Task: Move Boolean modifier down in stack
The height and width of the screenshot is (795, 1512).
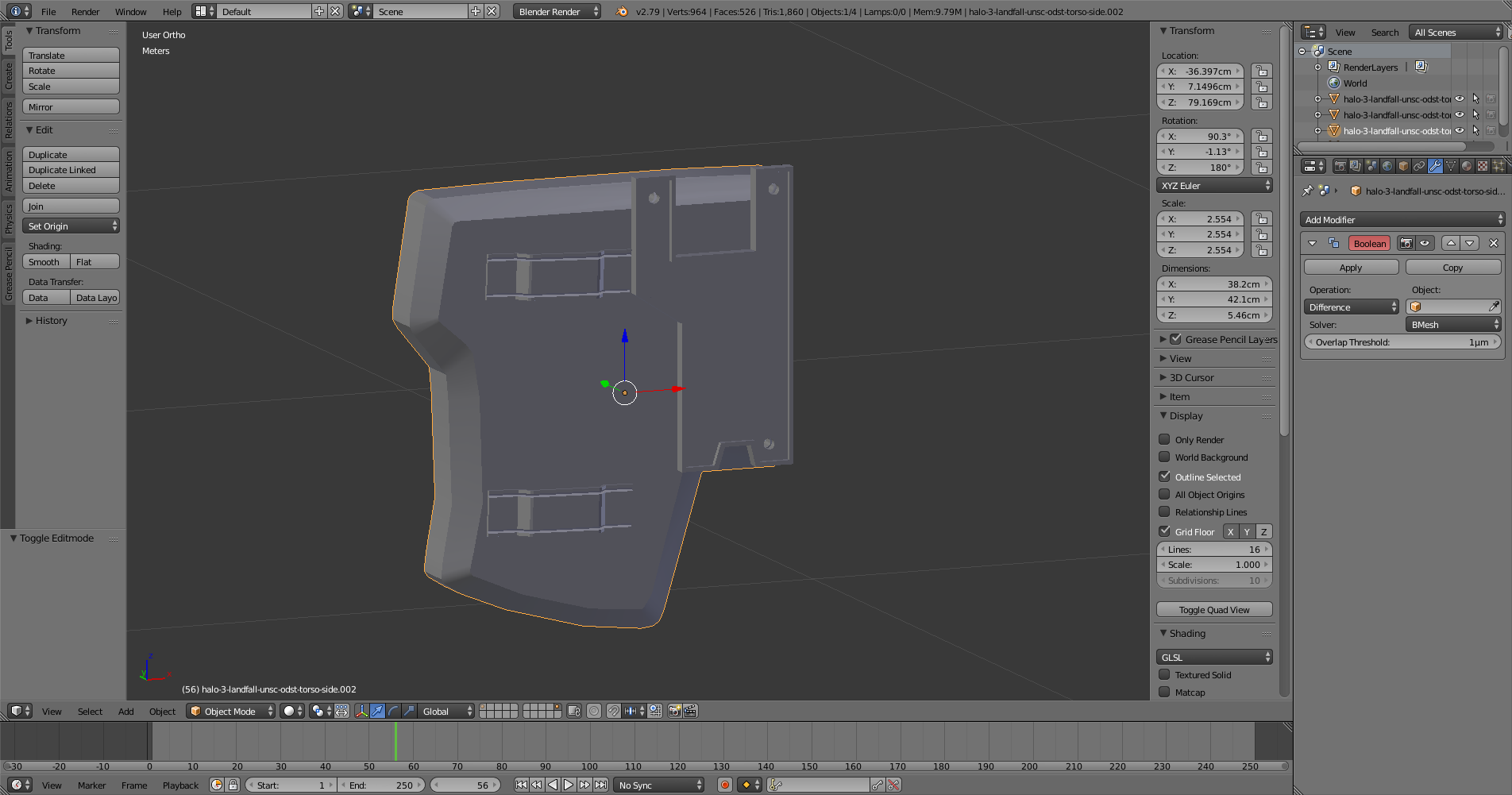Action: pos(1470,243)
